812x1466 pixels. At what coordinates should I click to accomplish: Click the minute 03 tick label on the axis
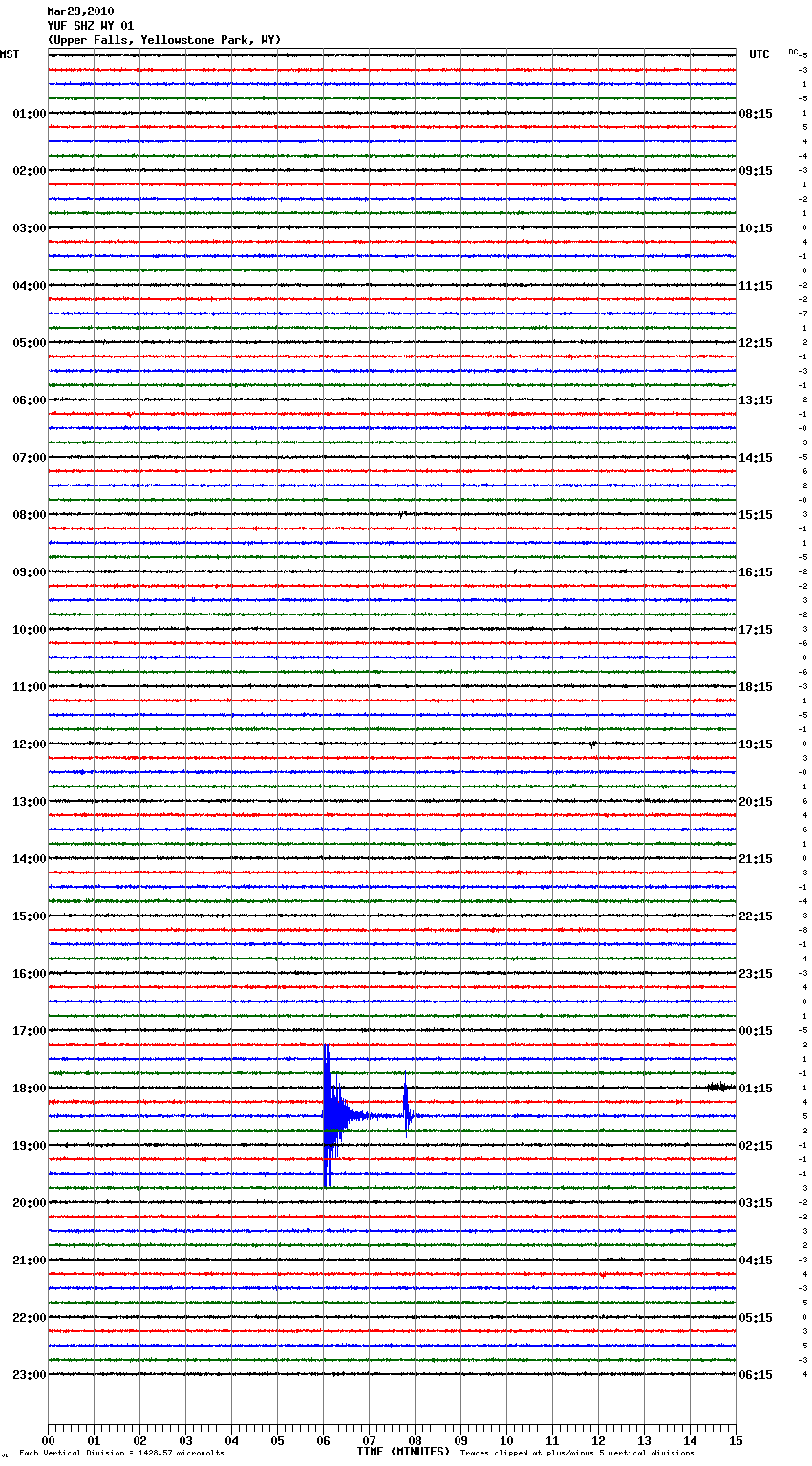185,1440
